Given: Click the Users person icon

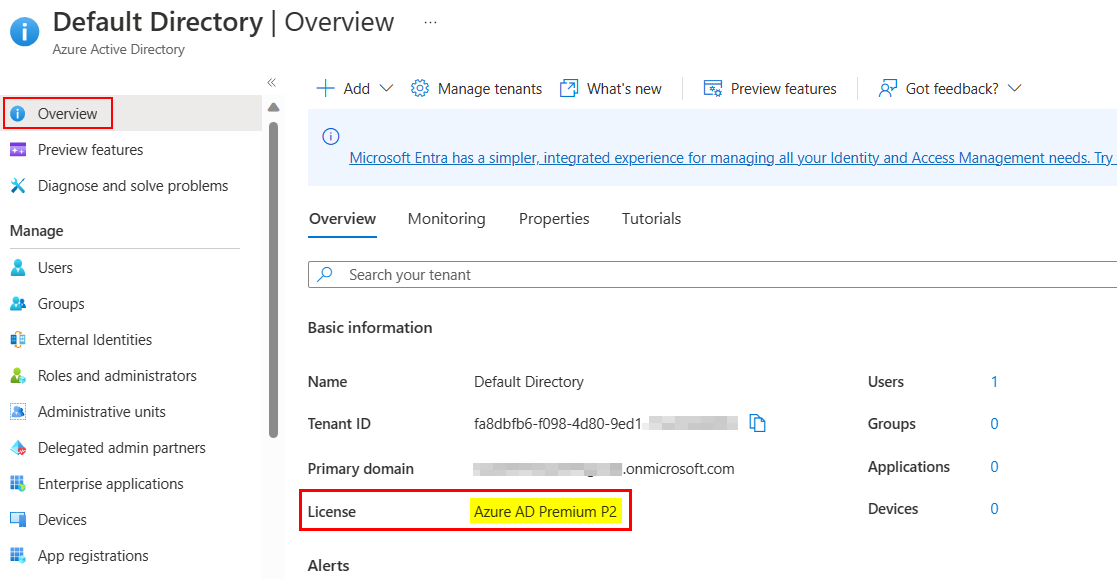Looking at the screenshot, I should [x=18, y=268].
